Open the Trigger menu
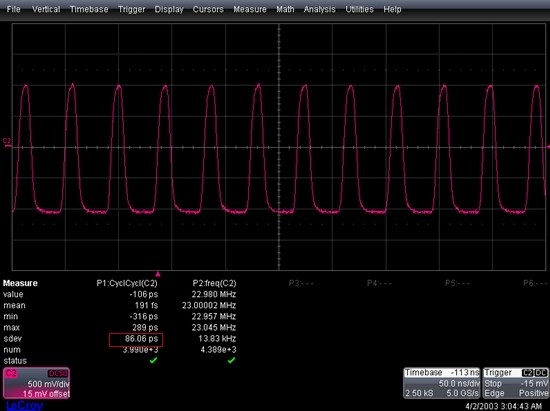The image size is (550, 411). (x=132, y=9)
